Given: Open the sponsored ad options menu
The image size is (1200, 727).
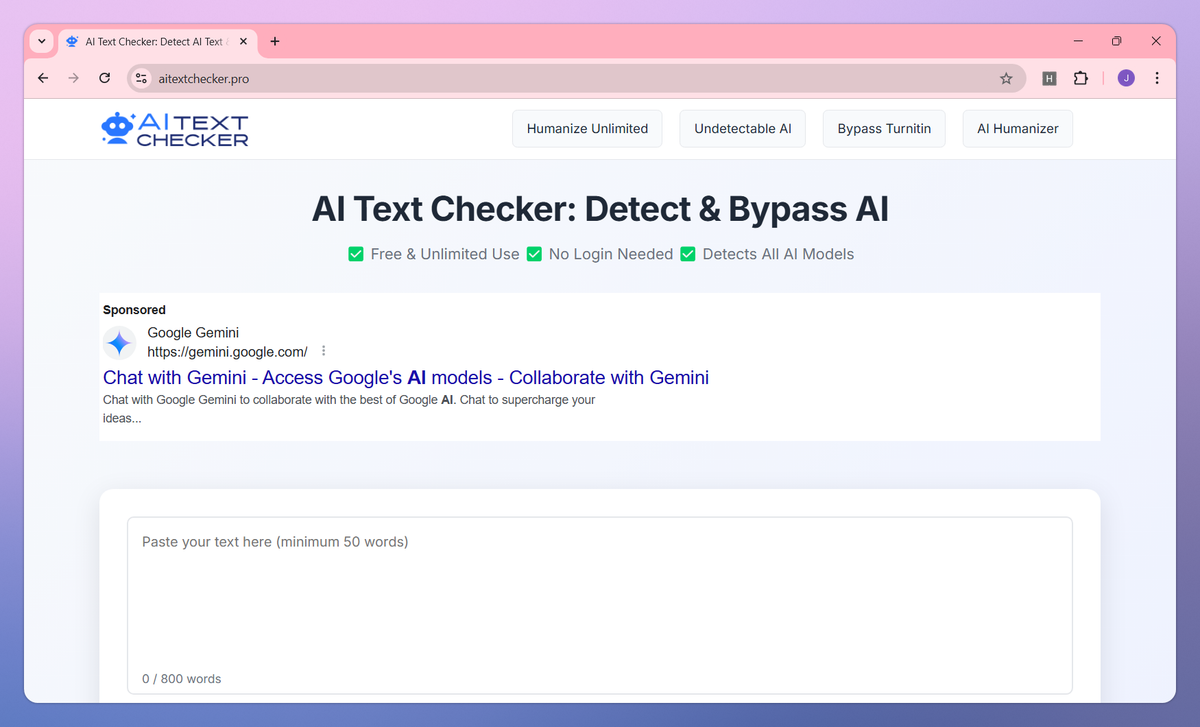Looking at the screenshot, I should pos(322,350).
